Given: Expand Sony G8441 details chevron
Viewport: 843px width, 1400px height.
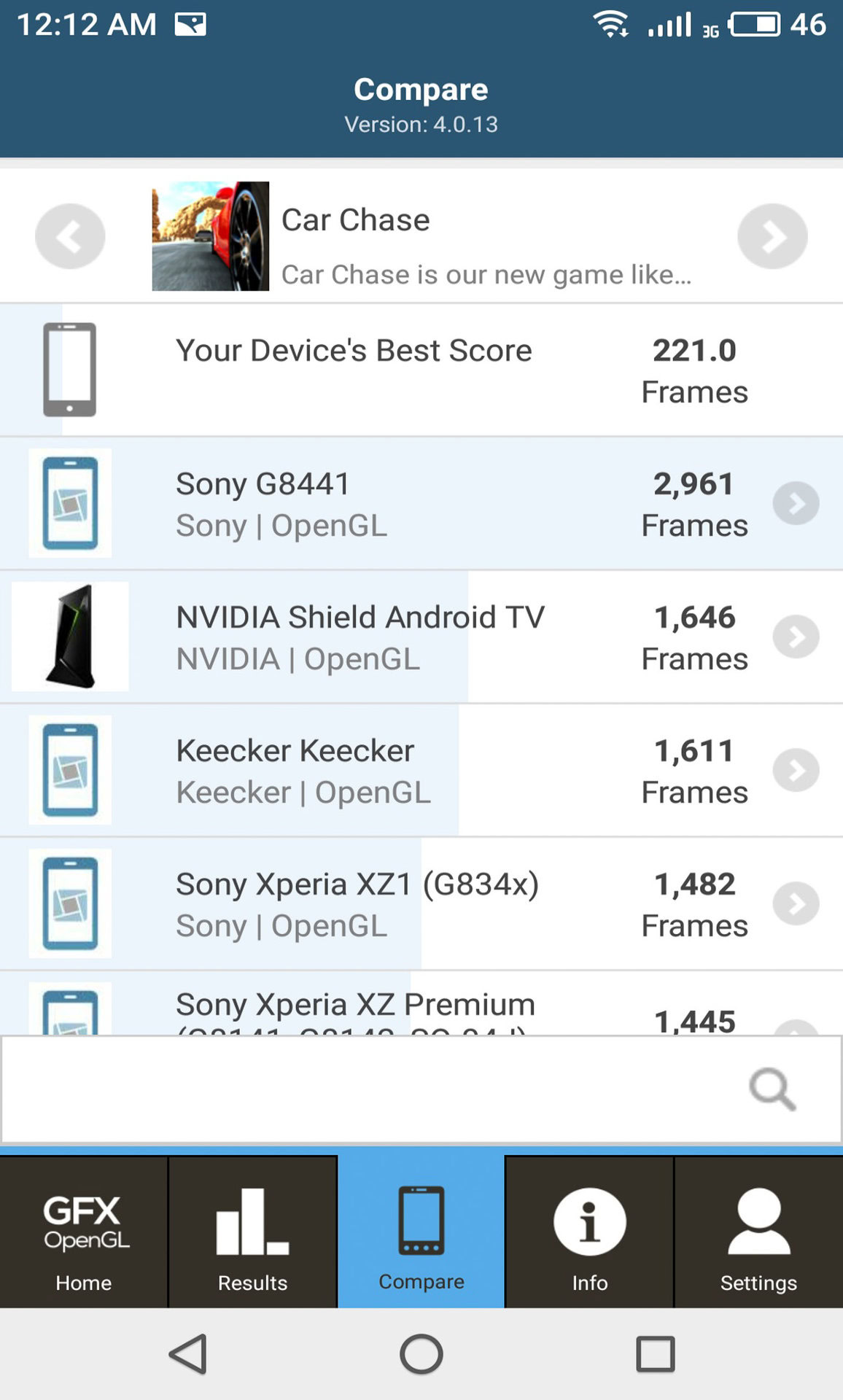Looking at the screenshot, I should pyautogui.click(x=796, y=503).
